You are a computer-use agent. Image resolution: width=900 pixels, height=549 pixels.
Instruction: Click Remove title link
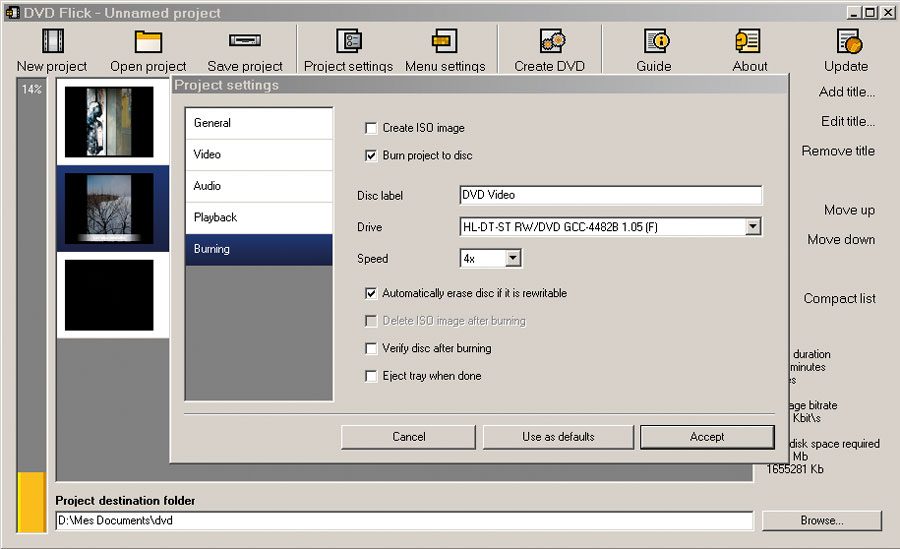tap(838, 151)
